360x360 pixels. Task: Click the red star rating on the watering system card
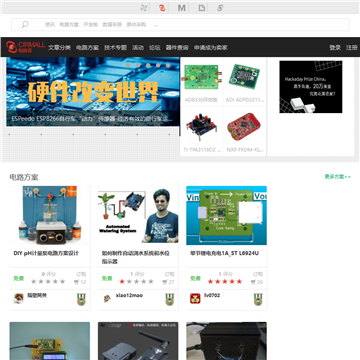(x=136, y=282)
